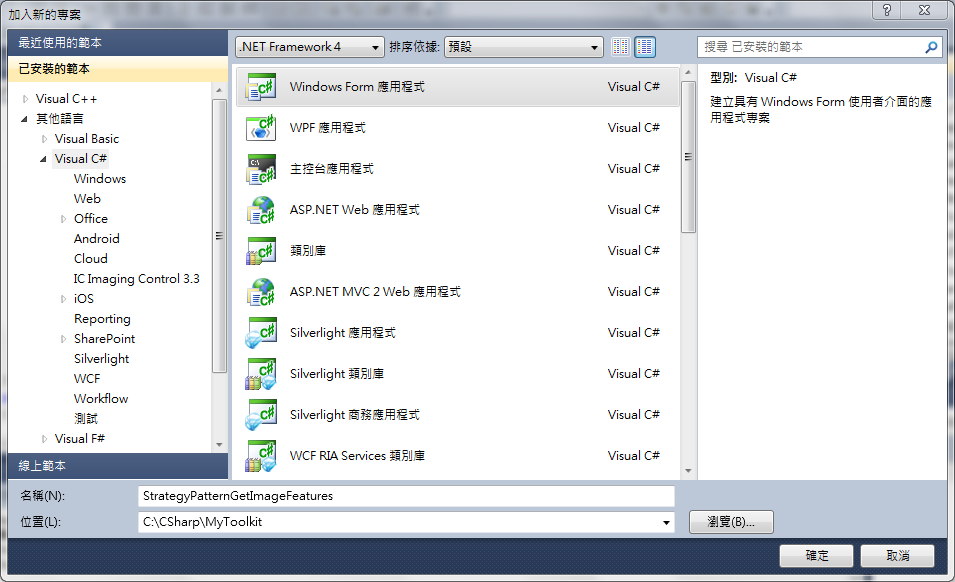Click Visual C# label on 類別庫 row
Viewport: 955px width, 582px height.
pyautogui.click(x=633, y=251)
